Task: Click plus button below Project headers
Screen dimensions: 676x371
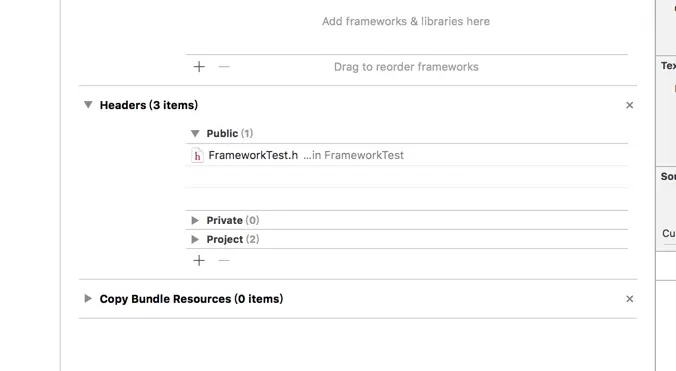Action: coord(199,260)
